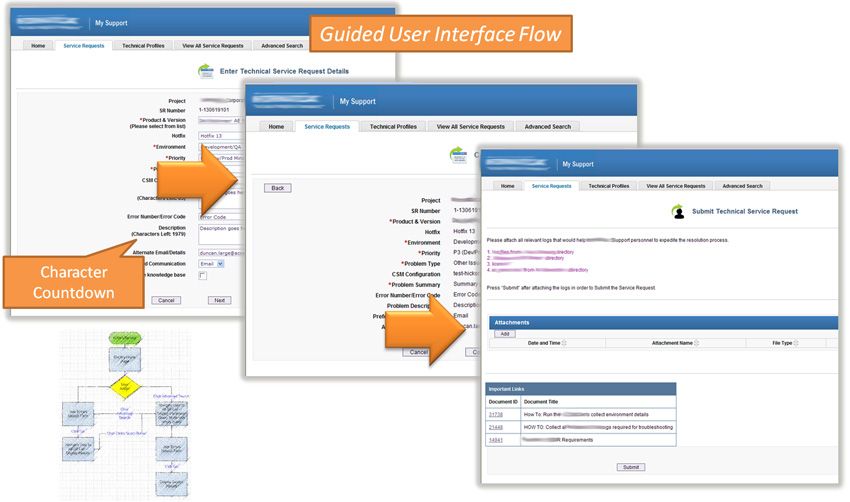850x502 pixels.
Task: Click the Next button in leftmost form
Action: 221,300
